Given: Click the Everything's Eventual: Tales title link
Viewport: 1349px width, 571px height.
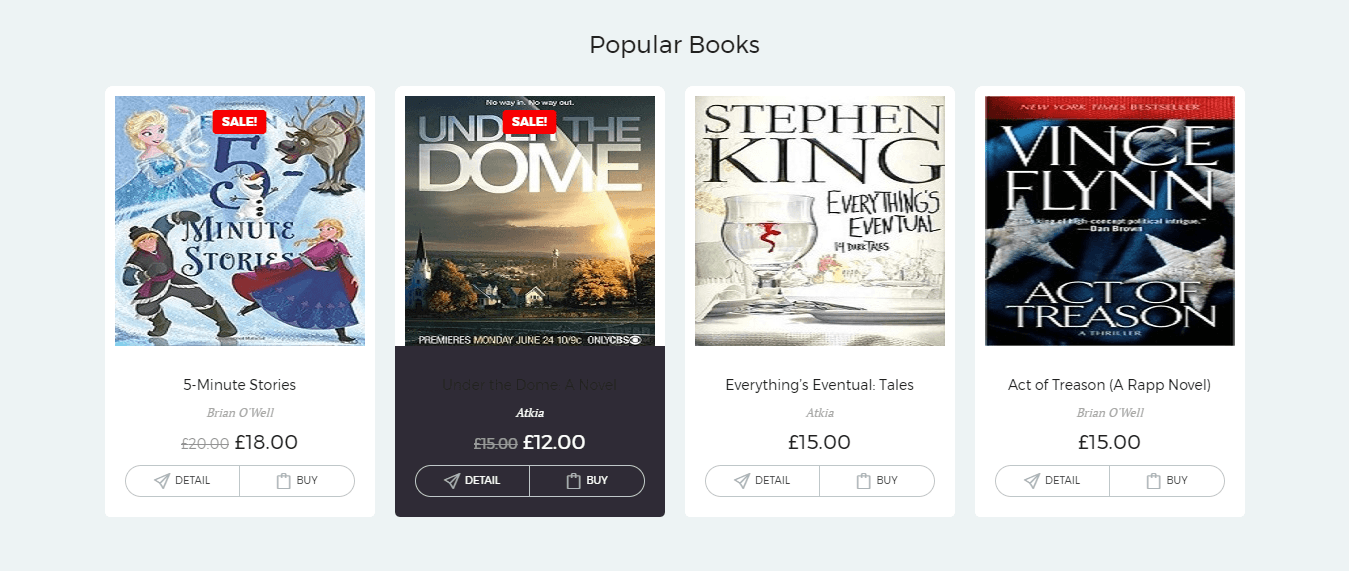Looking at the screenshot, I should coord(820,385).
